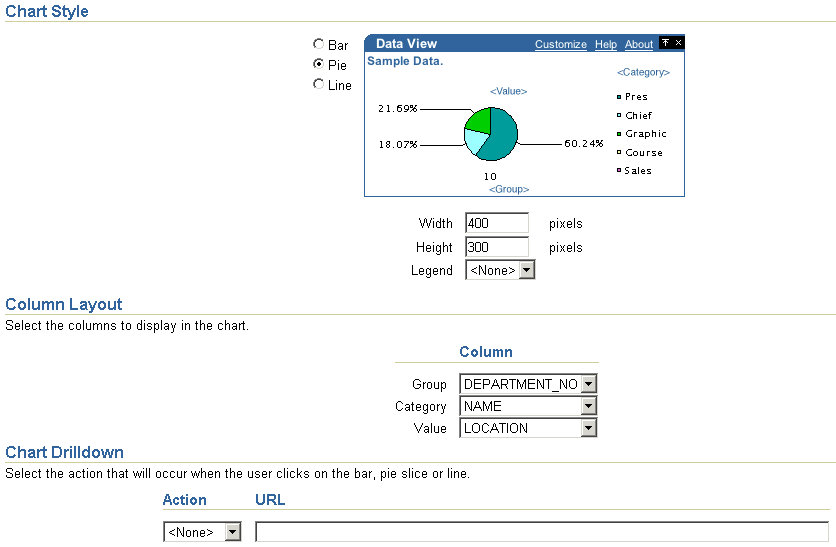The image size is (836, 547).
Task: Open the Legend dropdown
Action: [x=500, y=270]
